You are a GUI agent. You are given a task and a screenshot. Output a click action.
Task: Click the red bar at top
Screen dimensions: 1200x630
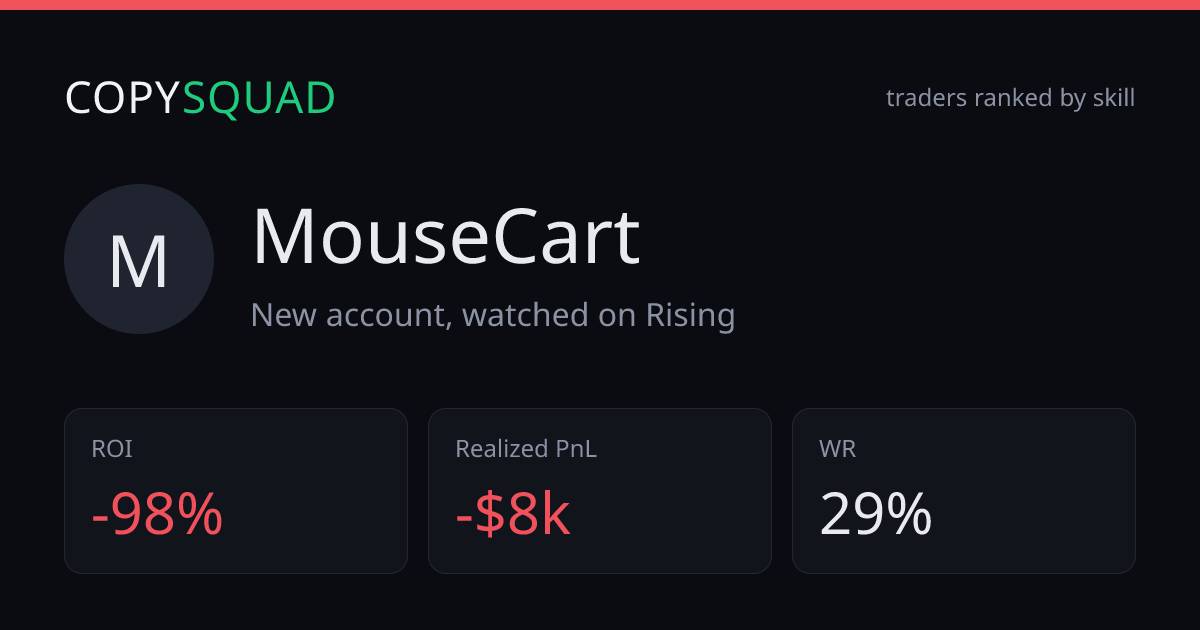[x=600, y=5]
